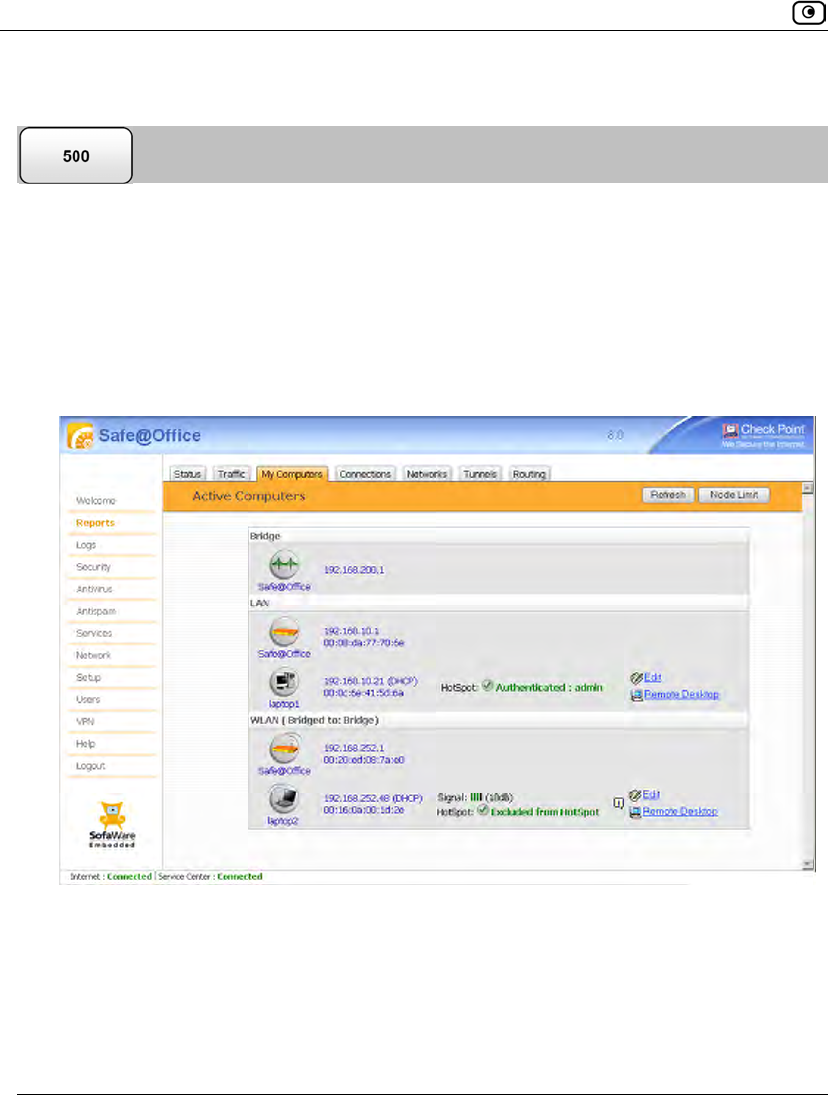Screen dimensions: 828x1095
Task: Select Reports in the sidebar
Action: point(96,523)
